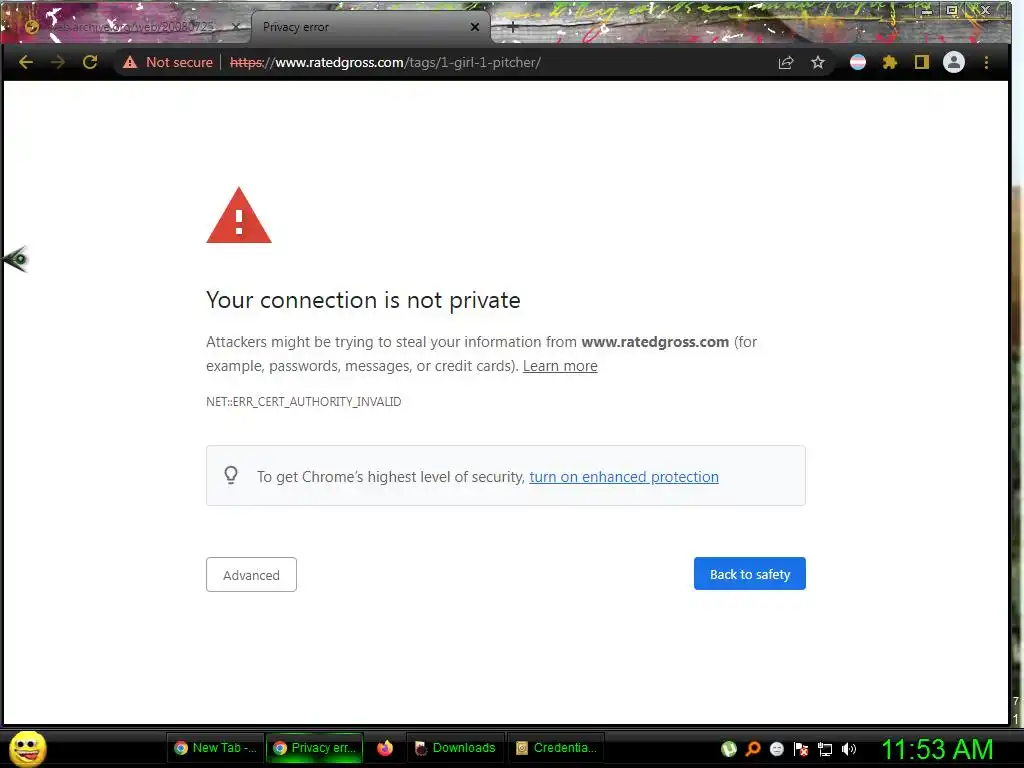Open the Extensions puzzle piece menu
This screenshot has width=1024, height=768.
pyautogui.click(x=889, y=63)
